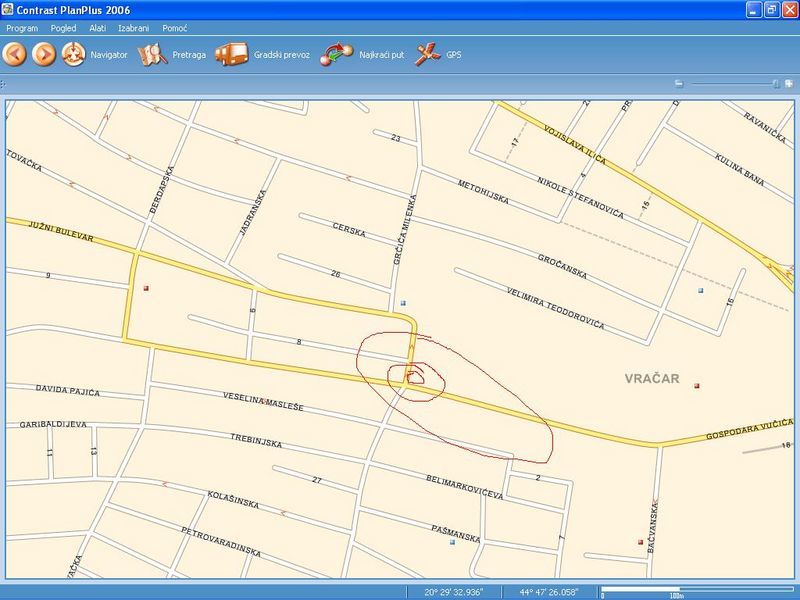The width and height of the screenshot is (800, 600).
Task: Click zoom out icon left of slider
Action: [x=678, y=84]
